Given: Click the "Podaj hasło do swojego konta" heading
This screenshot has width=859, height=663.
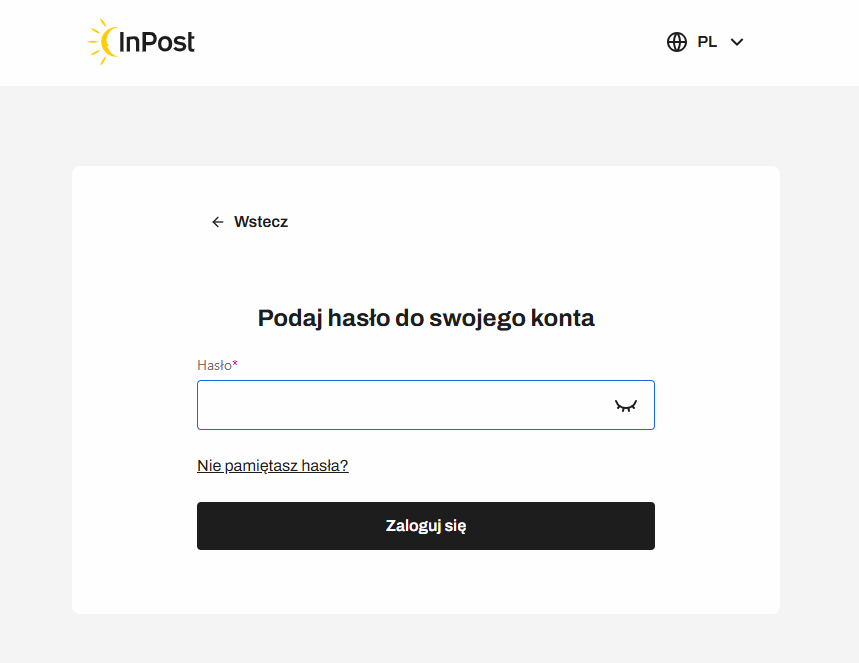Looking at the screenshot, I should [x=426, y=318].
